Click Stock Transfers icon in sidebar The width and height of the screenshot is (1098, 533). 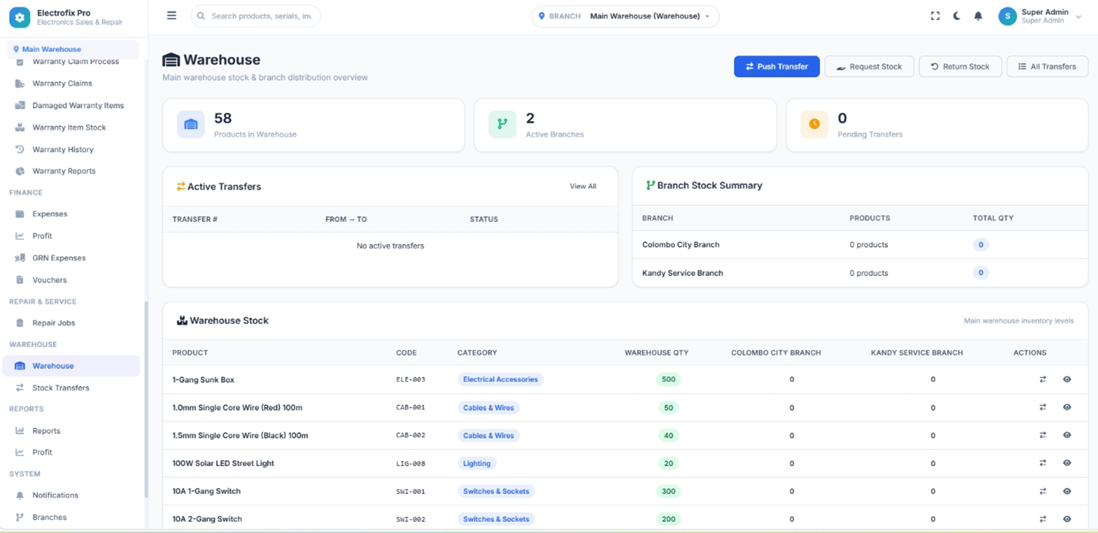click(20, 387)
